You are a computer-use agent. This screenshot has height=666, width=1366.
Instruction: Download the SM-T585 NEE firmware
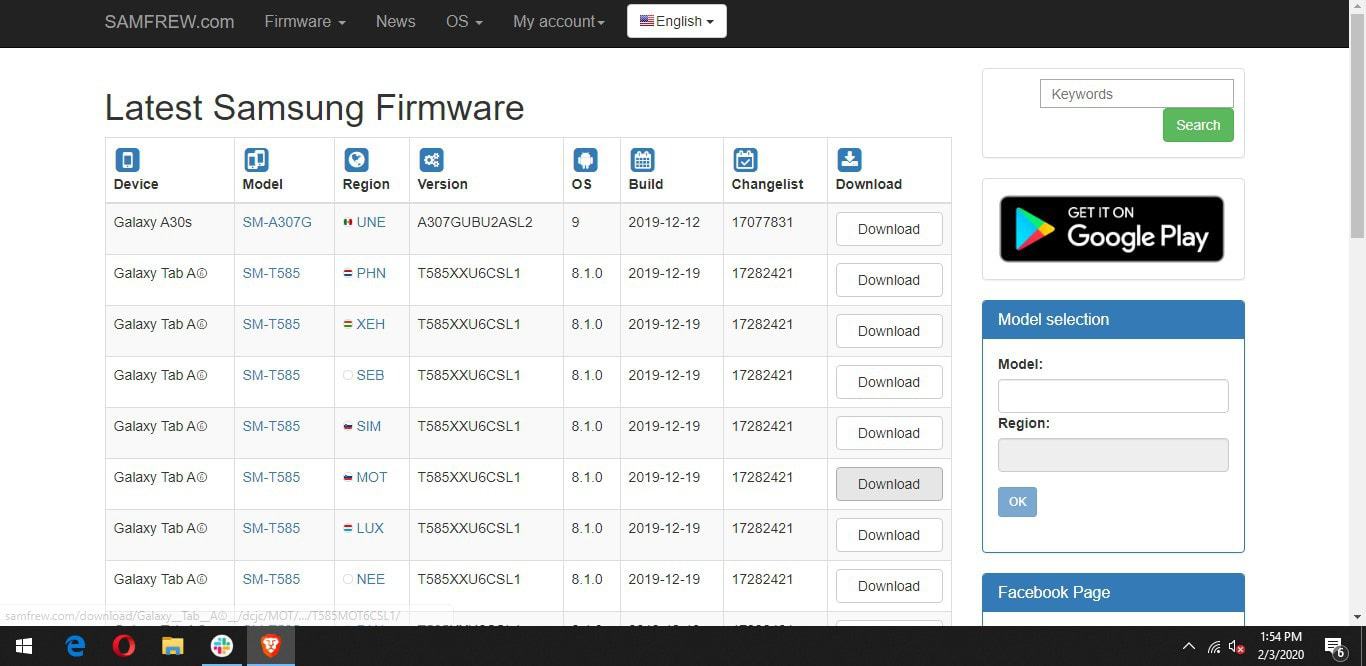pyautogui.click(x=889, y=586)
